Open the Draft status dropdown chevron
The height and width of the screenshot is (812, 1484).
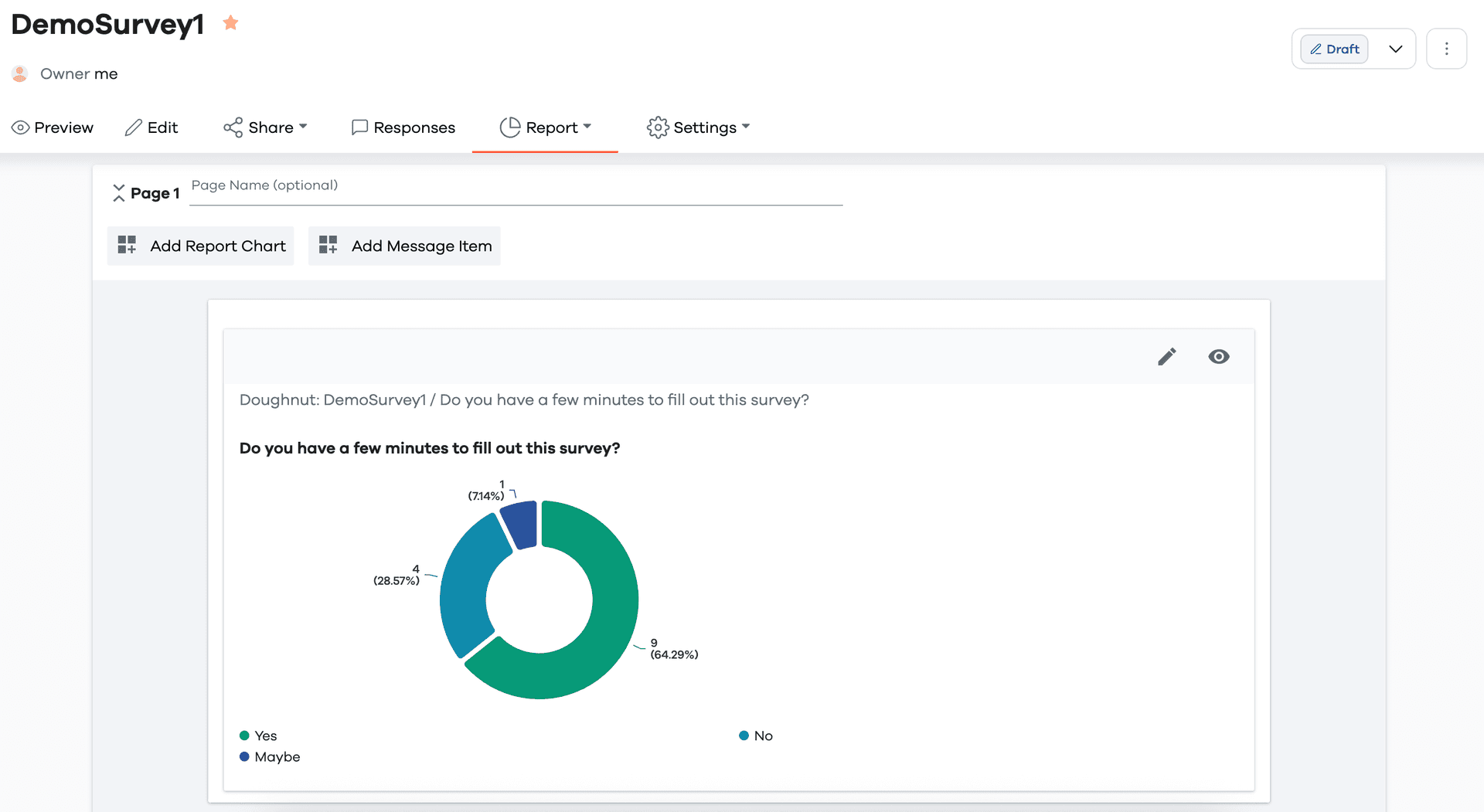pos(1396,49)
